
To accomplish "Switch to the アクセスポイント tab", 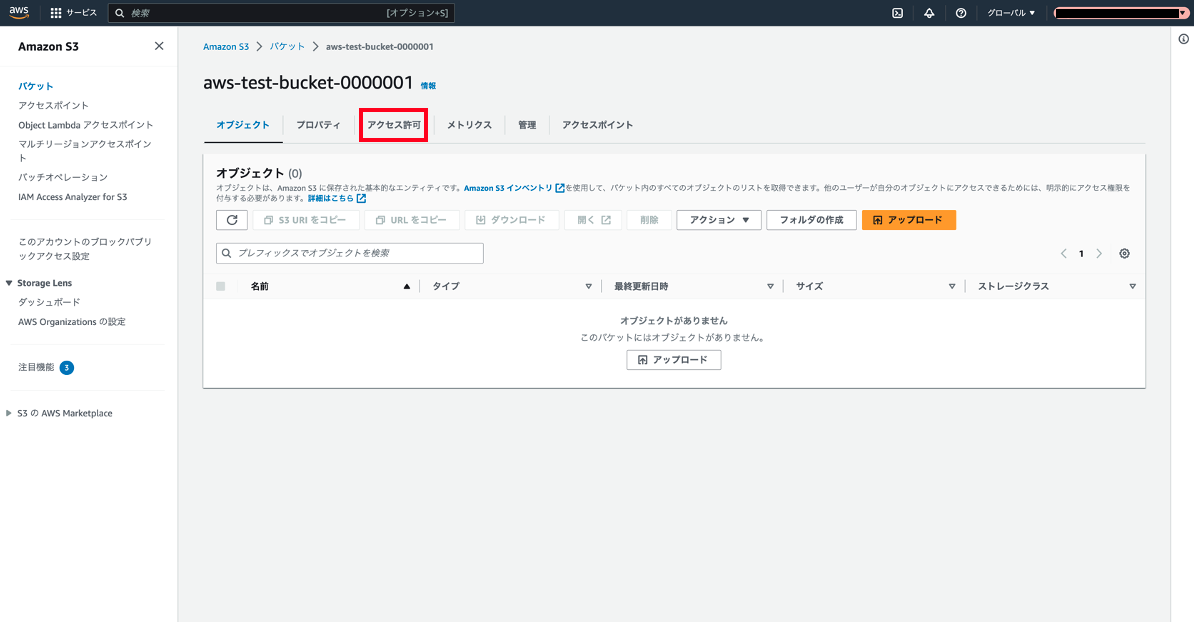I will click(x=598, y=125).
